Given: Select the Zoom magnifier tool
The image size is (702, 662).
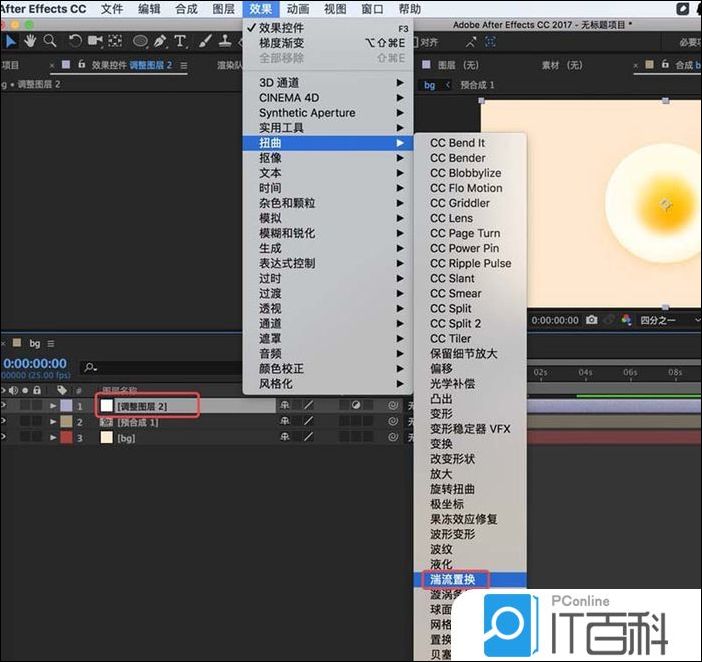Looking at the screenshot, I should pos(49,41).
